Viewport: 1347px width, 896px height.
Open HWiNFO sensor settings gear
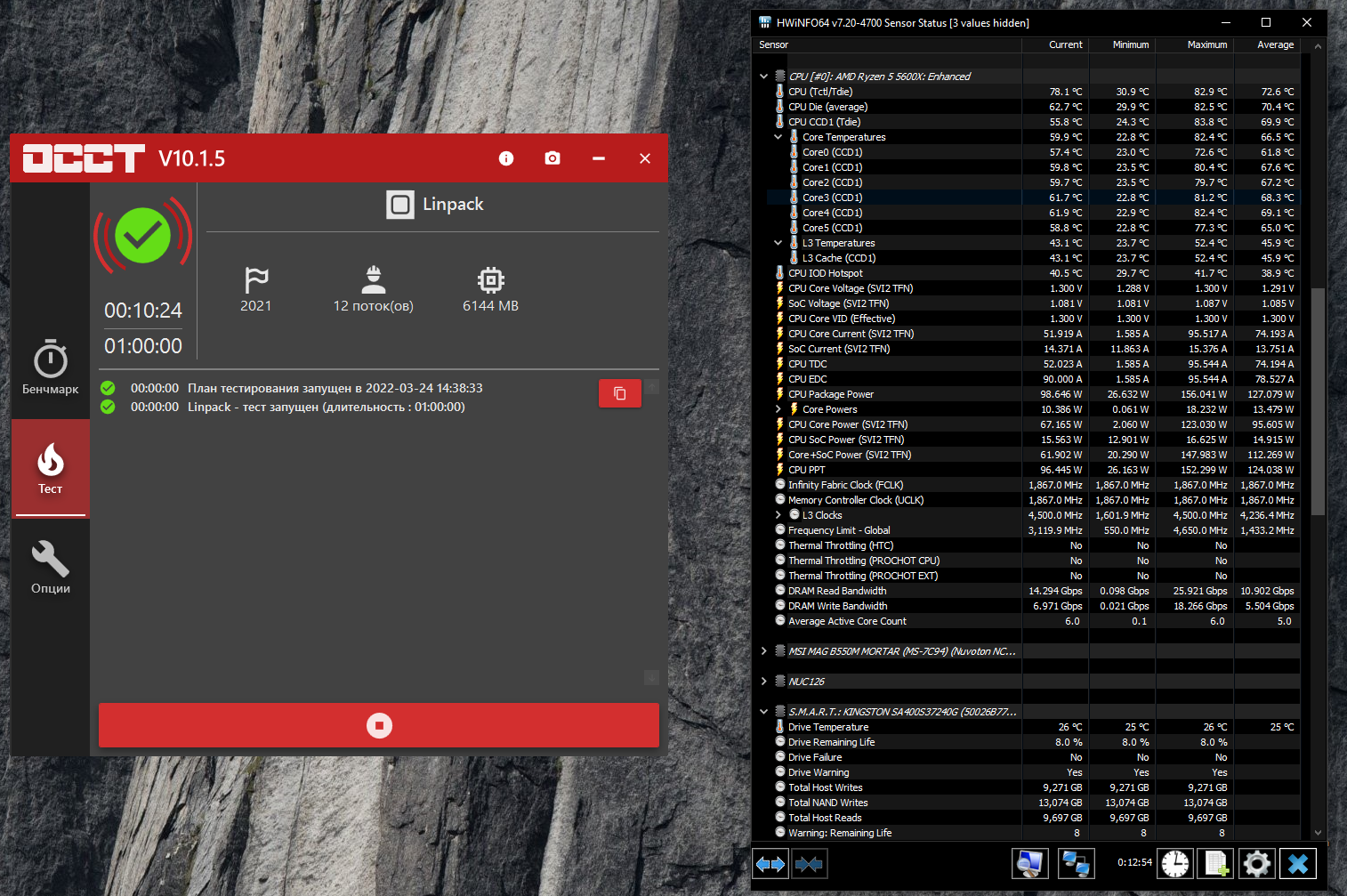coord(1257,863)
